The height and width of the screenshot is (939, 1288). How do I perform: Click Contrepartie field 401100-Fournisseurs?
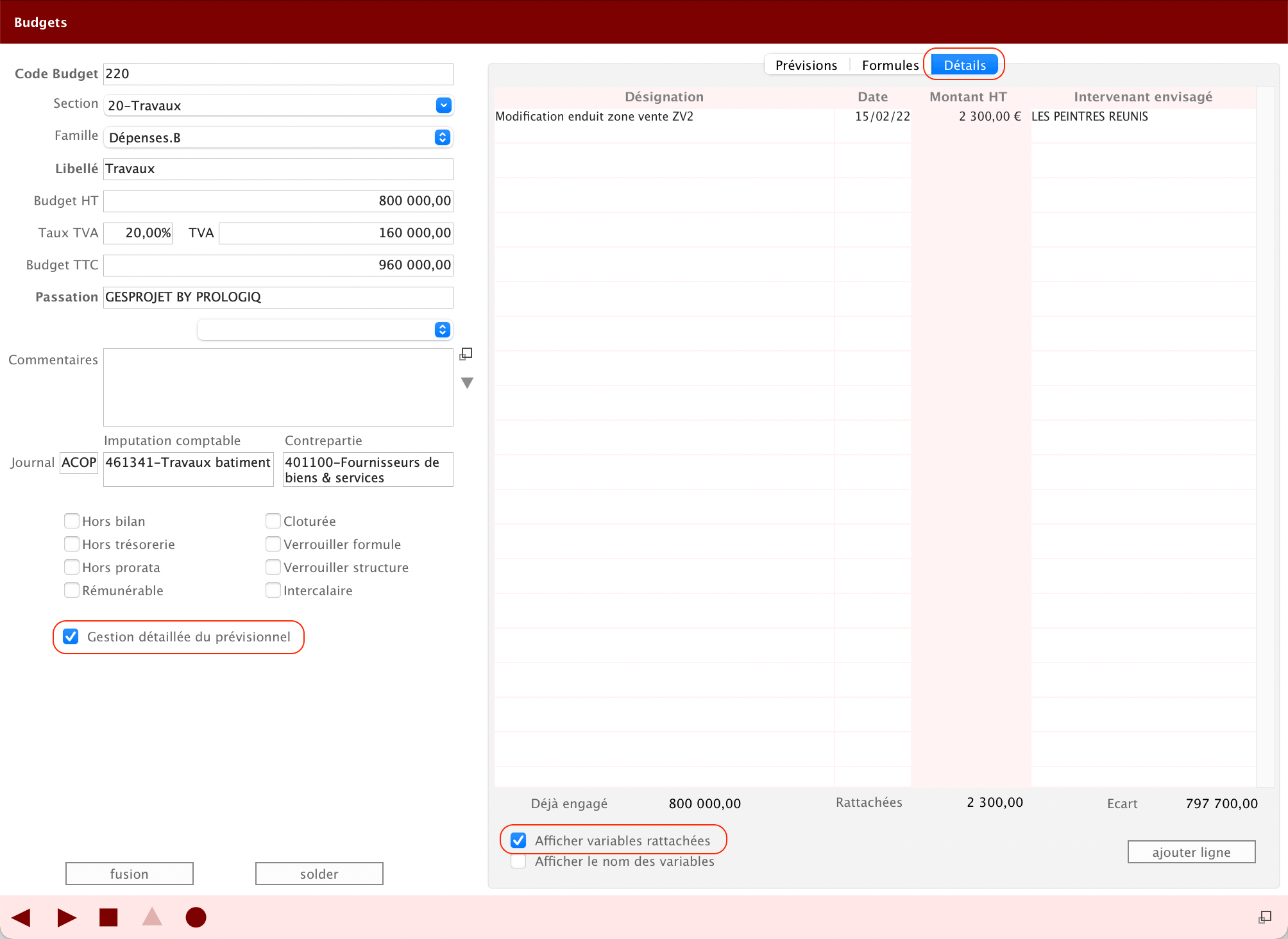coord(368,469)
